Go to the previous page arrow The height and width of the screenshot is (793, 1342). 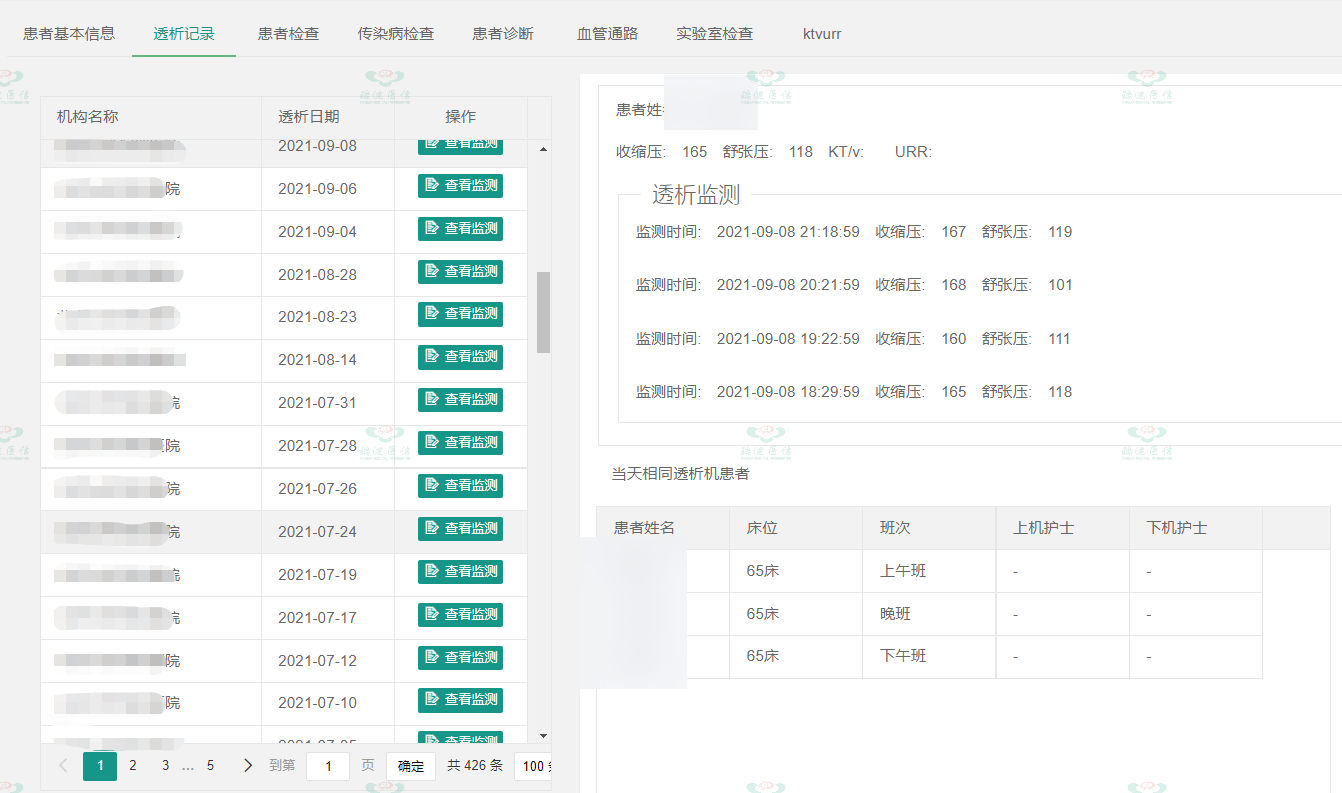click(x=63, y=766)
